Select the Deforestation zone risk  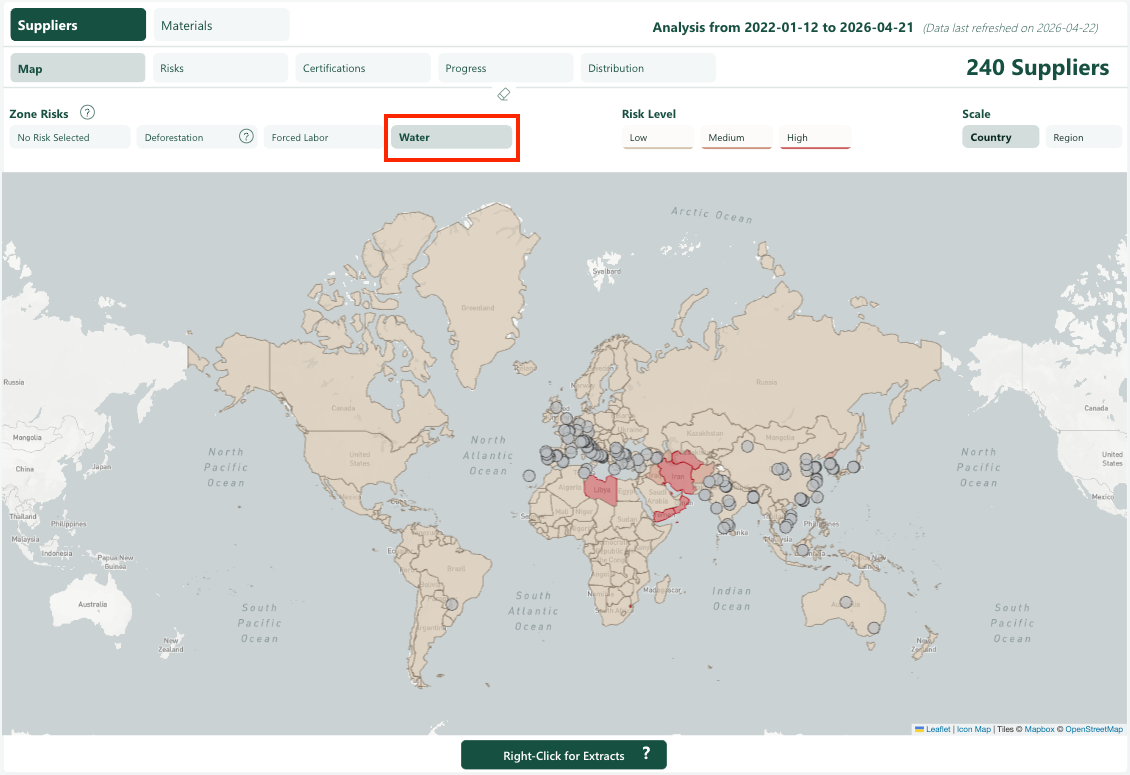197,137
